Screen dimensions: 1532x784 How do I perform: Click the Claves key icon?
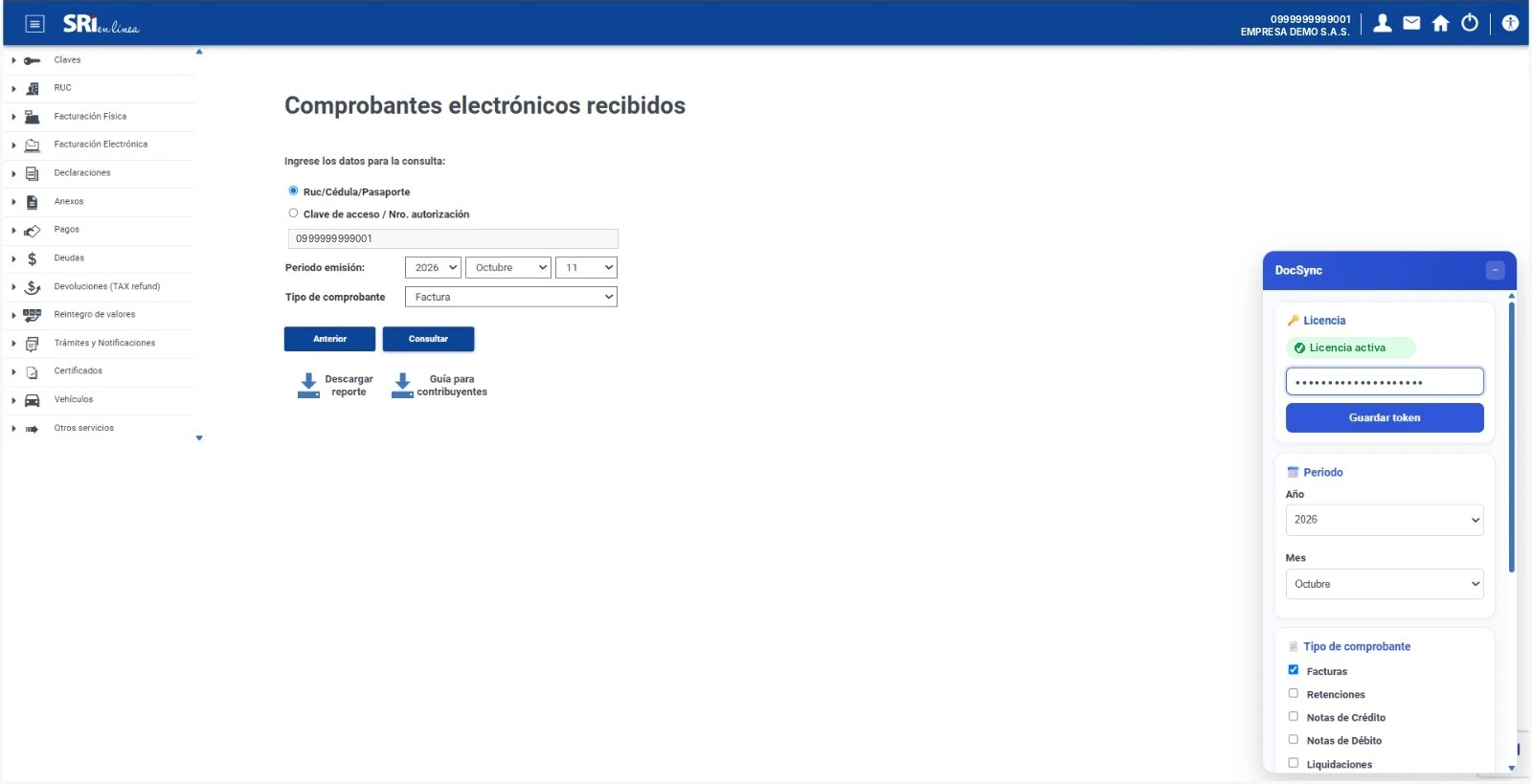click(x=33, y=60)
